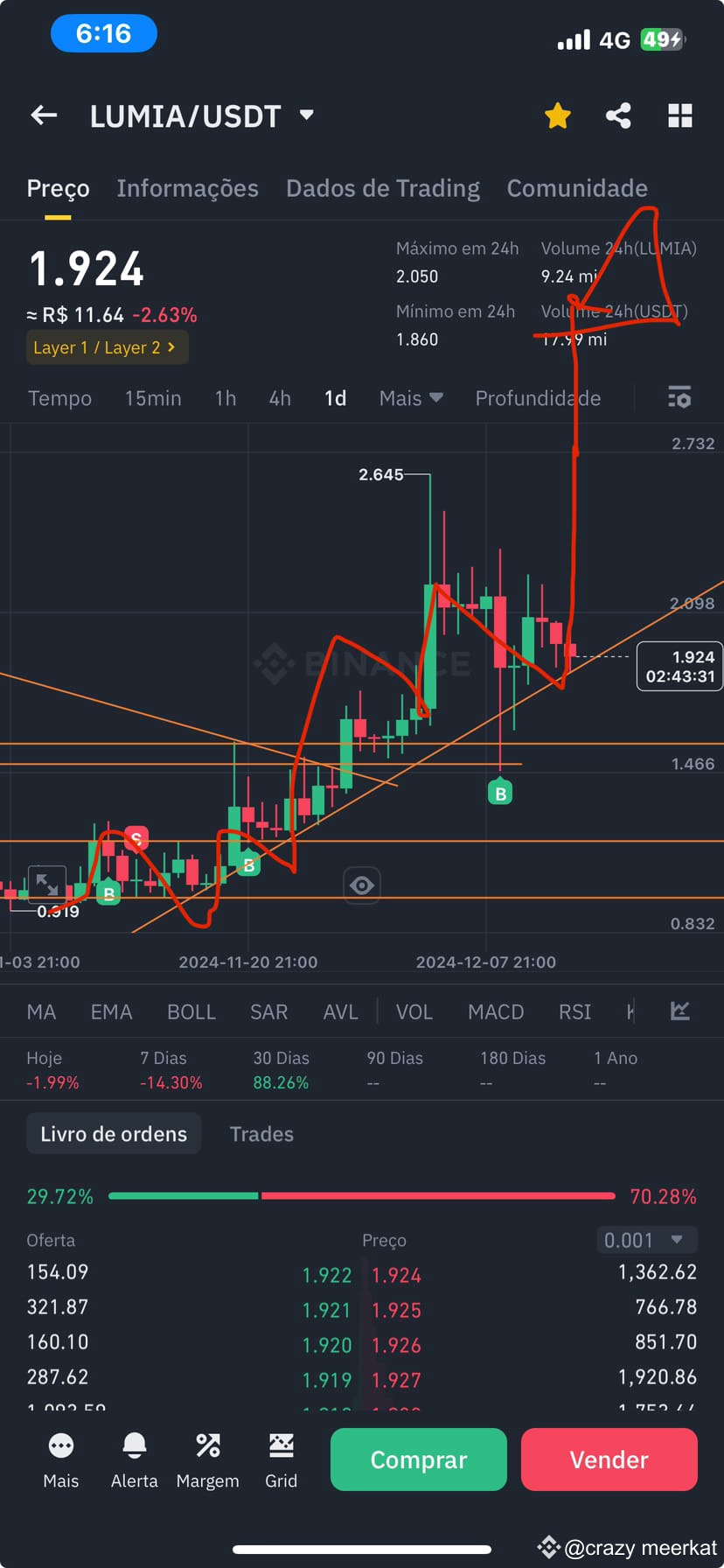724x1568 pixels.
Task: Open Margem trading icon
Action: 207,1460
